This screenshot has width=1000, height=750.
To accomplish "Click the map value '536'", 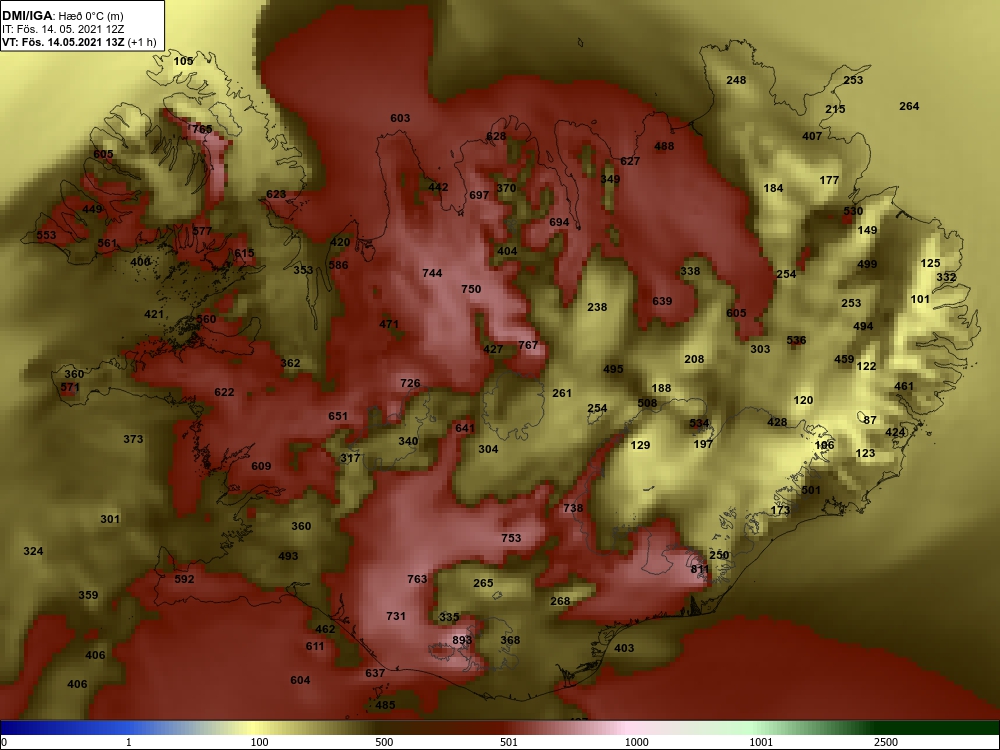I will [x=796, y=340].
